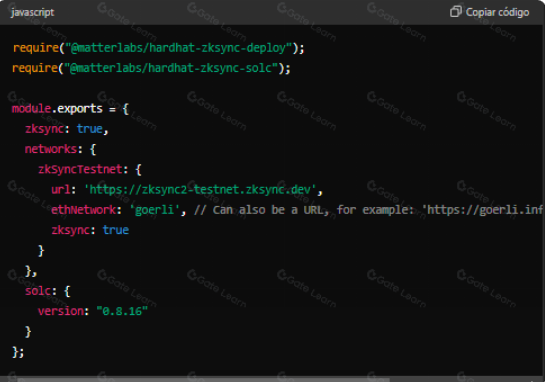Click the ethNetwork key
The height and width of the screenshot is (382, 545).
point(84,210)
